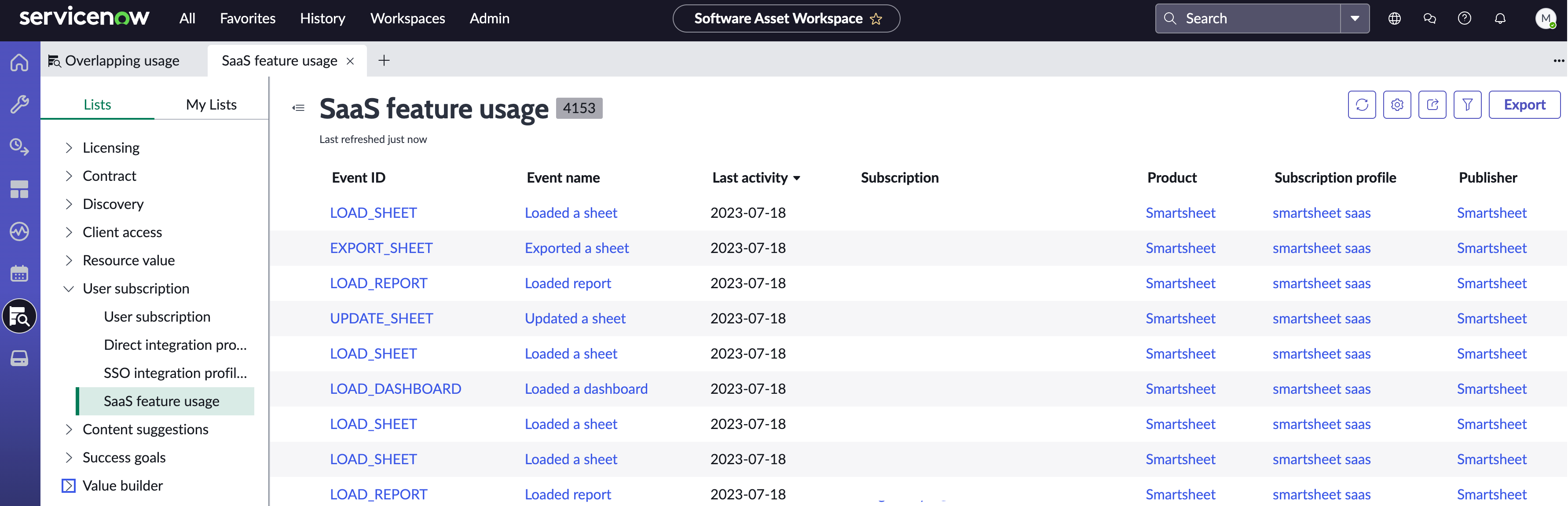Click the Exported a sheet link

click(577, 249)
